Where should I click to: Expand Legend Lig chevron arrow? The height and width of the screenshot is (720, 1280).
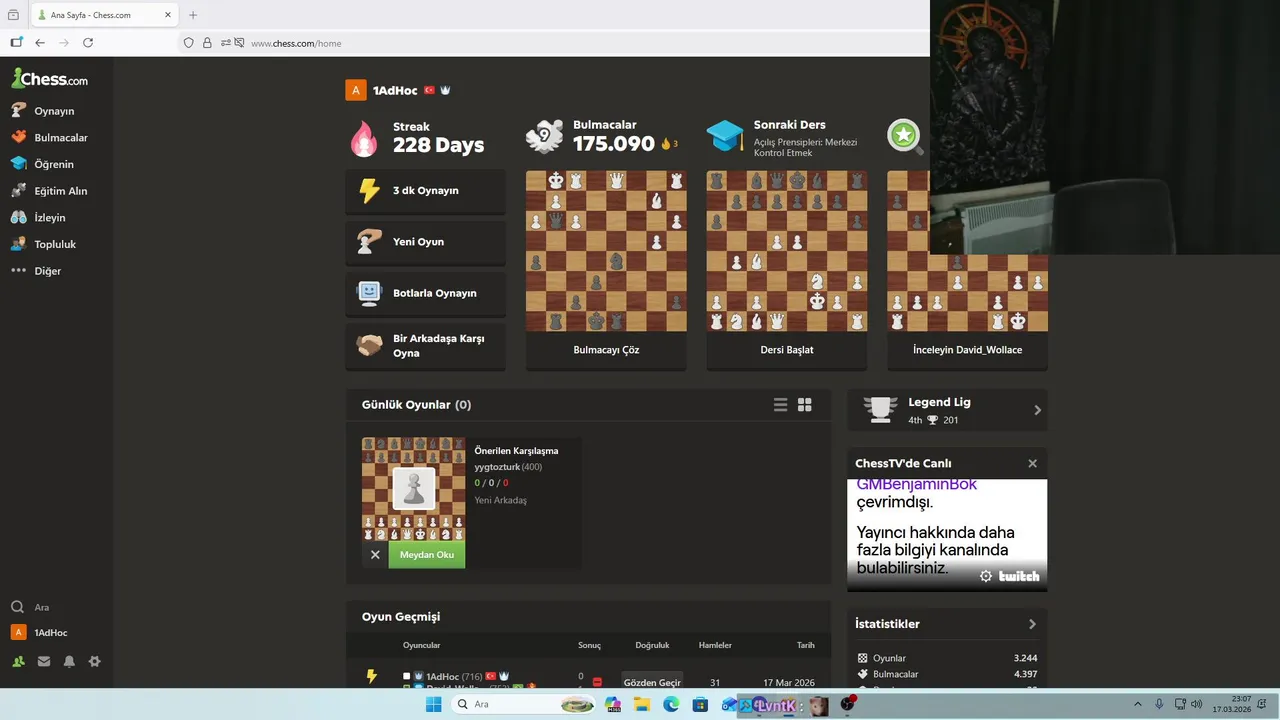coord(1037,410)
